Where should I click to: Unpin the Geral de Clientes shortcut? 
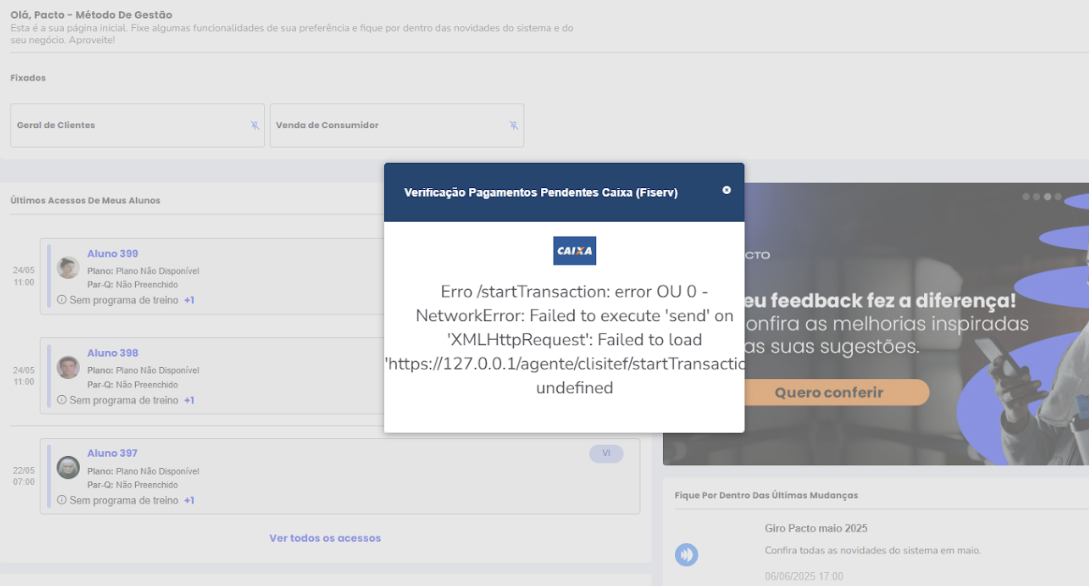[x=255, y=126]
